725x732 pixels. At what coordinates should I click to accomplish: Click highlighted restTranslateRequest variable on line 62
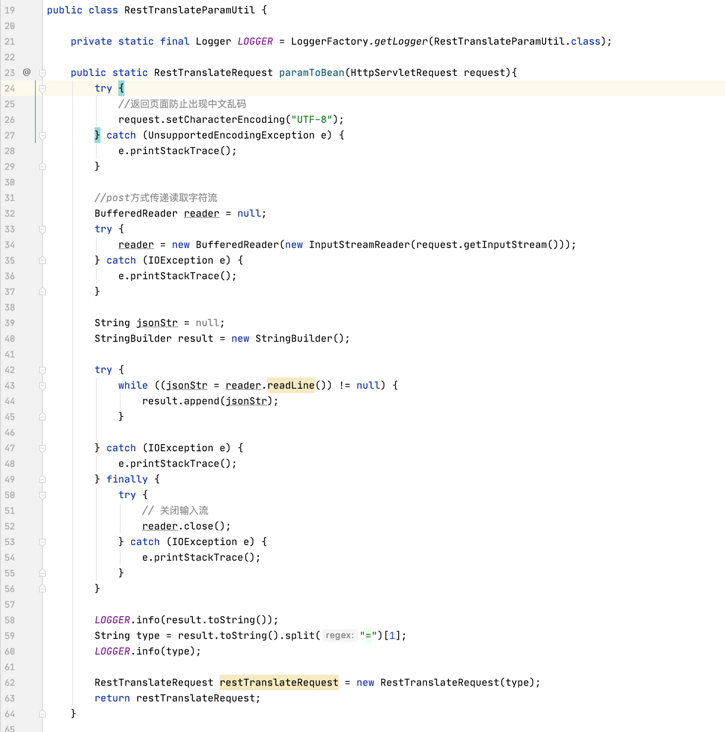pyautogui.click(x=279, y=683)
